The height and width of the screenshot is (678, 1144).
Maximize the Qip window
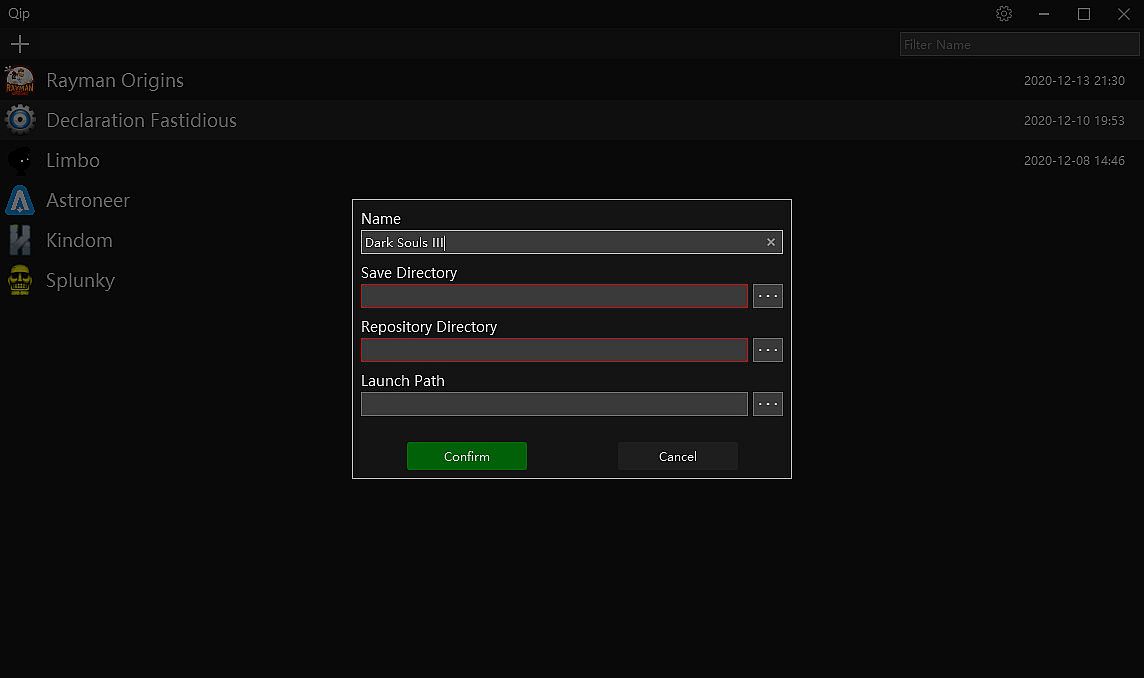pos(1084,14)
